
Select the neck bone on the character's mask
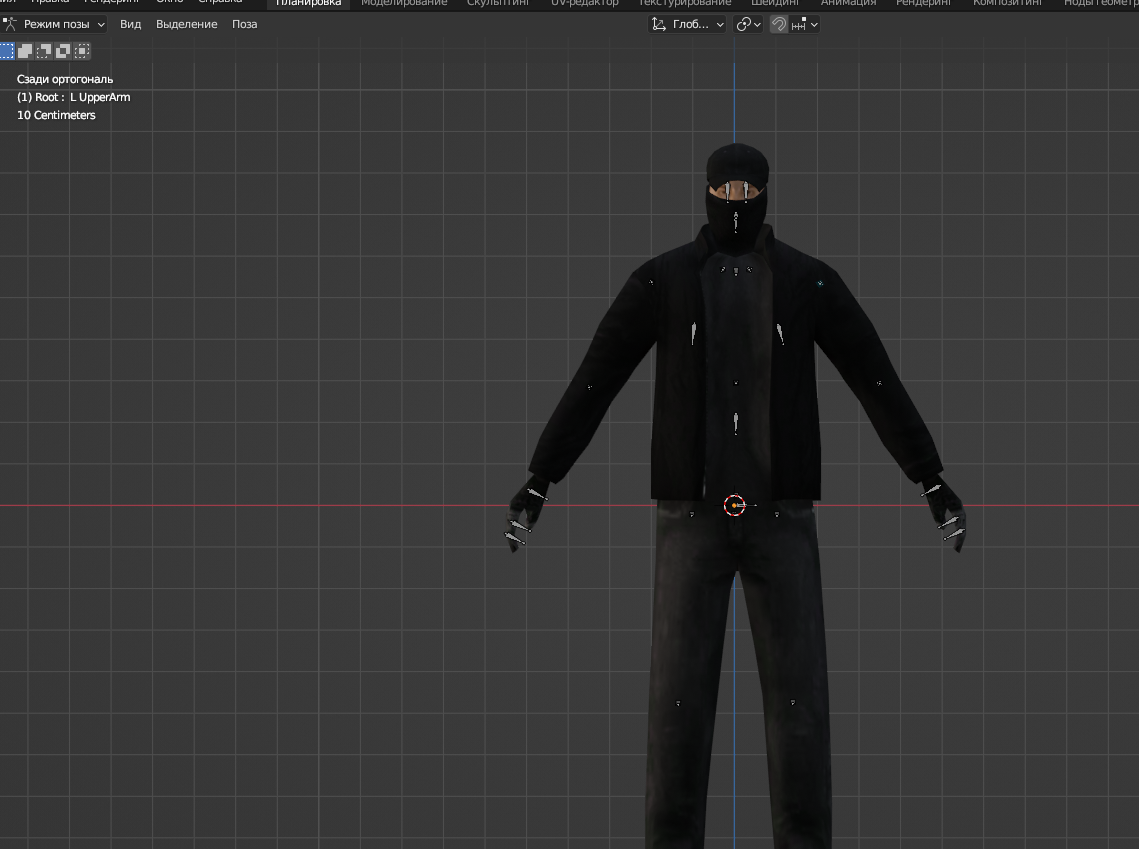coord(736,220)
